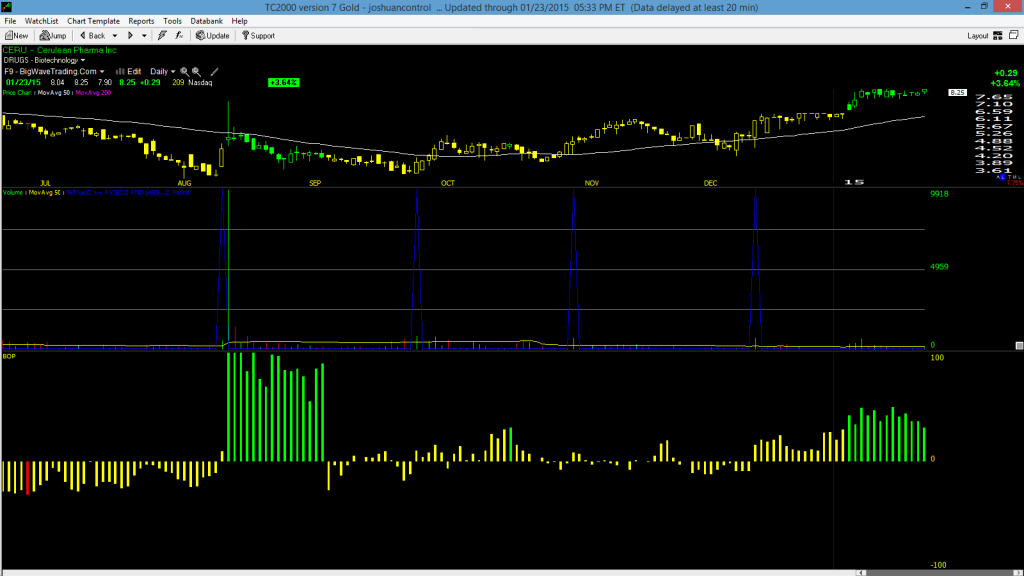This screenshot has height=576, width=1024.
Task: Open the WatchList menu
Action: point(41,21)
